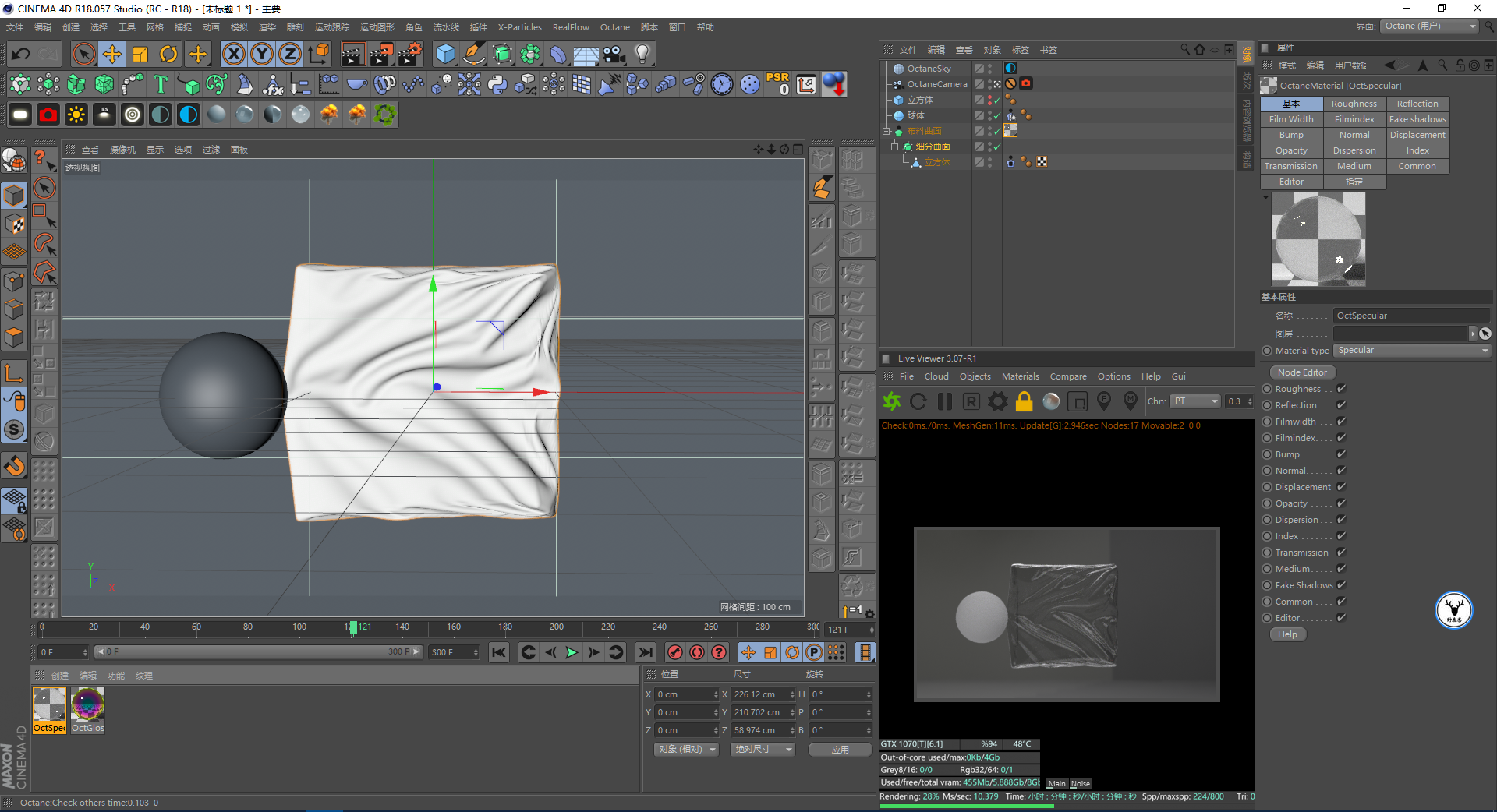This screenshot has height=812, width=1497.
Task: Open the RealFlow menu
Action: coord(571,27)
